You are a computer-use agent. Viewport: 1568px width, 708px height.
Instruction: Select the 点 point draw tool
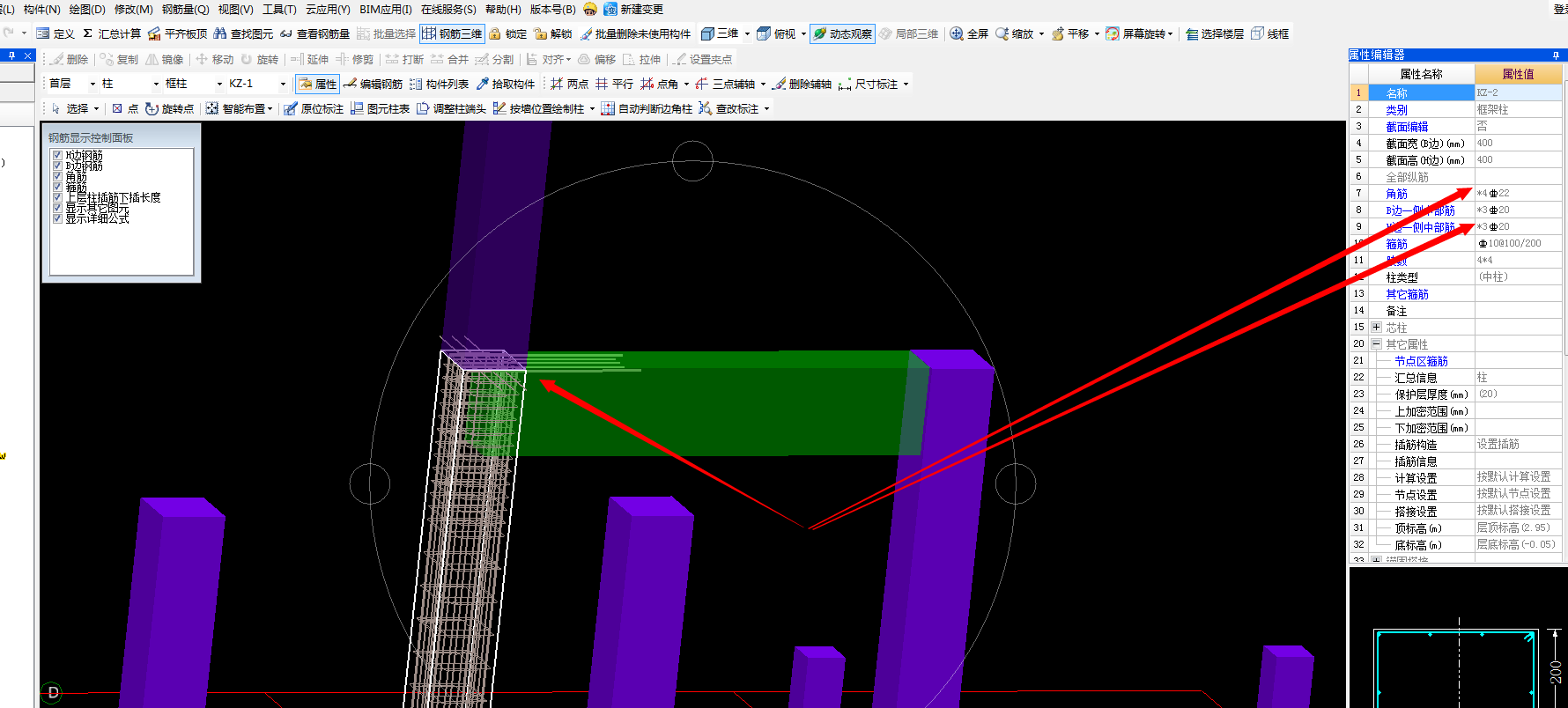[125, 108]
